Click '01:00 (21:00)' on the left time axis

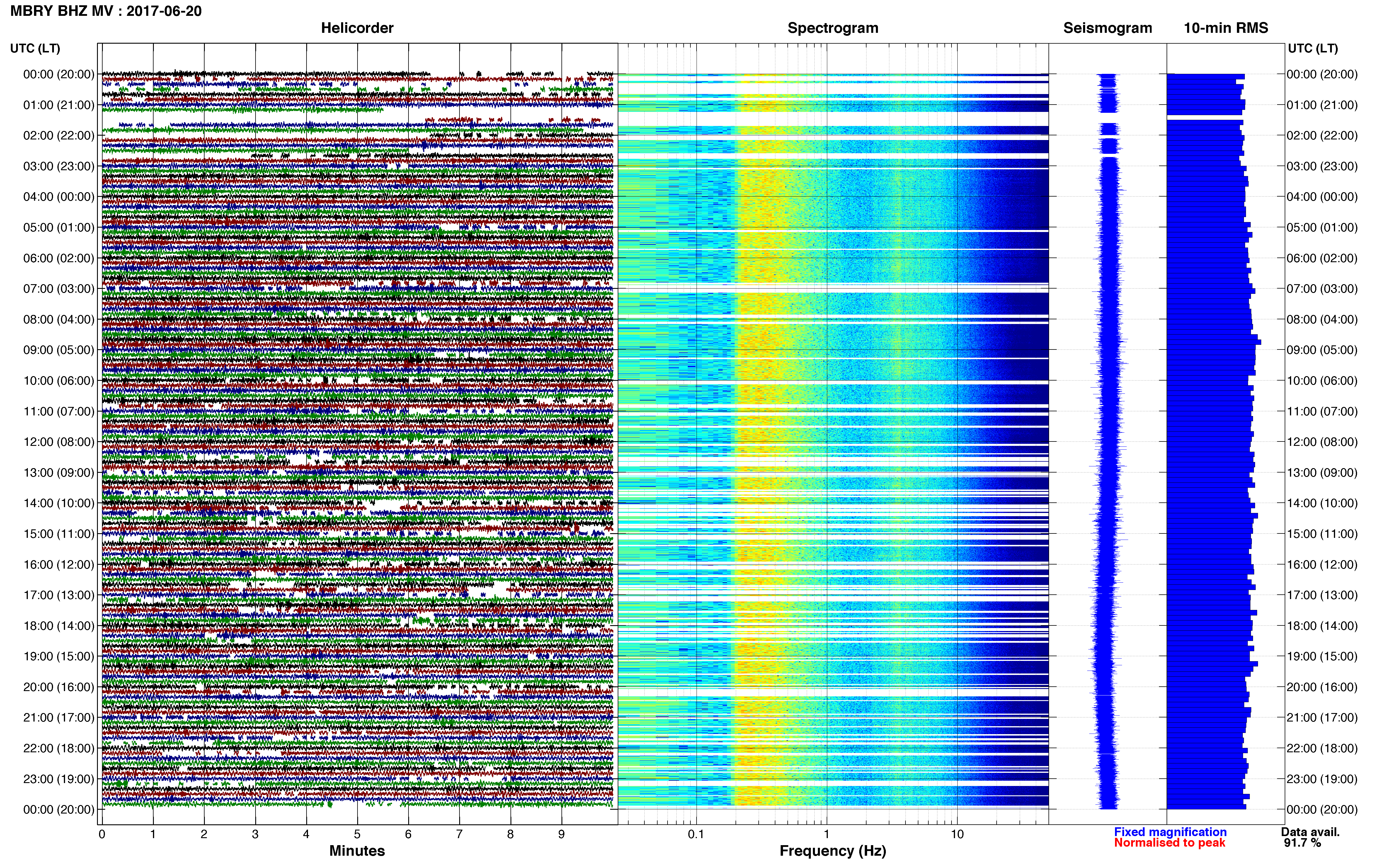[x=59, y=105]
